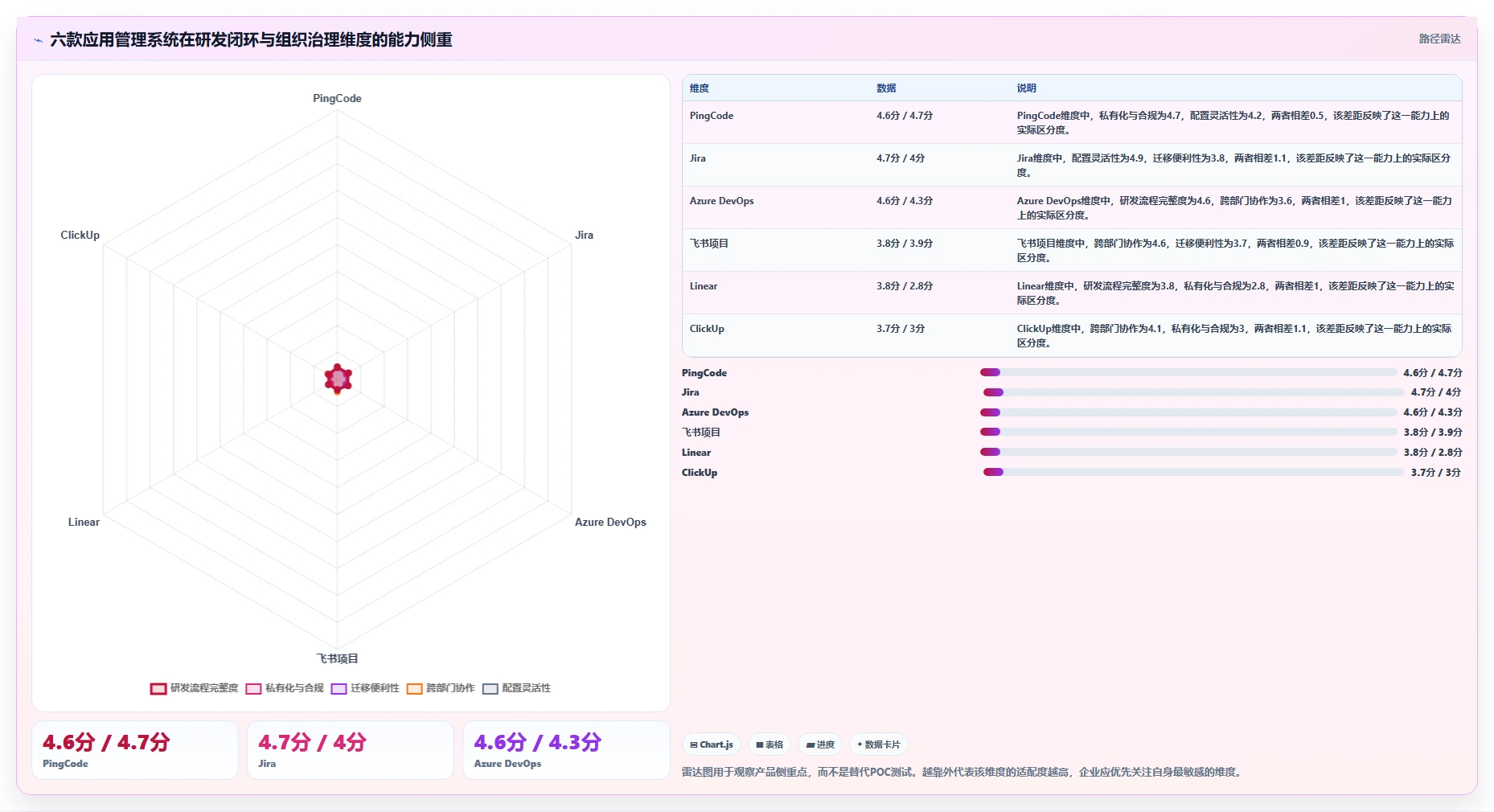Screen dimensions: 1494x812
Task: Click the Linear progress bar
Action: [1188, 453]
